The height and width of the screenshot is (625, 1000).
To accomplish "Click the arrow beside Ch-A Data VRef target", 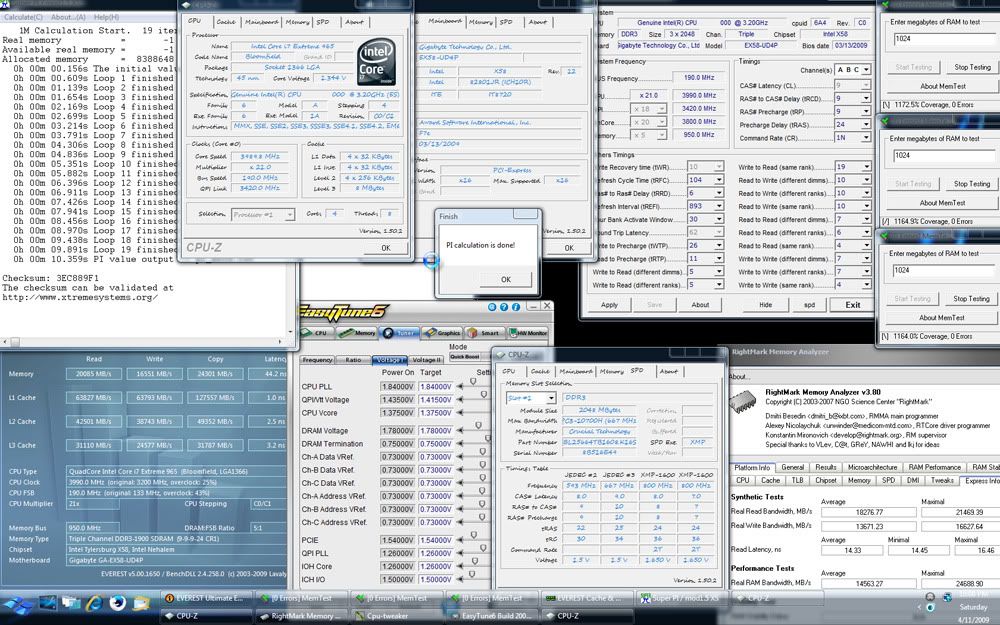I will pos(460,457).
